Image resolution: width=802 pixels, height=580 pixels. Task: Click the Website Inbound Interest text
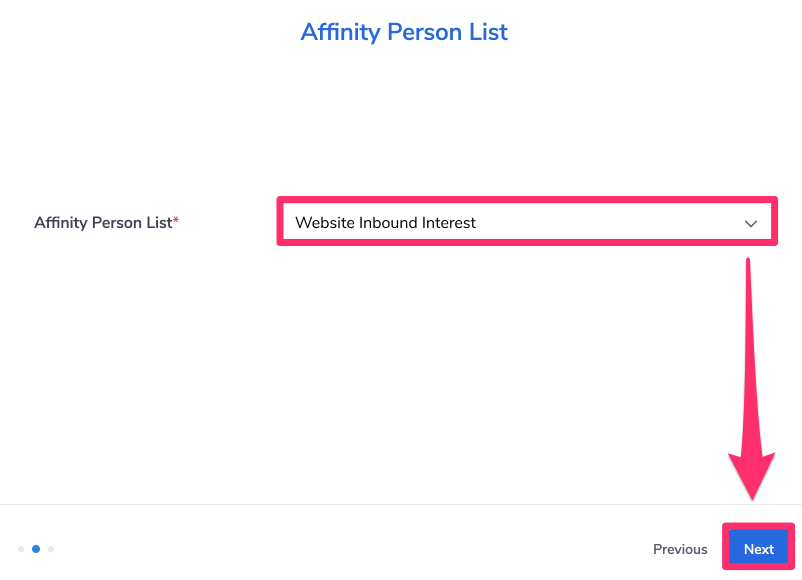pyautogui.click(x=384, y=223)
